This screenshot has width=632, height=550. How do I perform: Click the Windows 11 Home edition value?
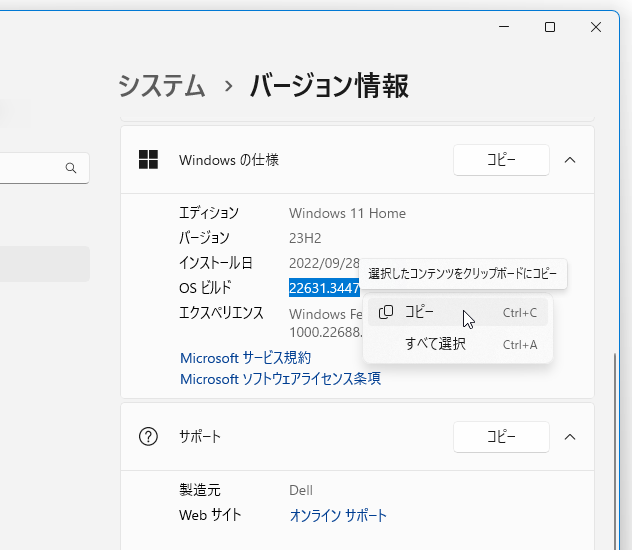(347, 213)
